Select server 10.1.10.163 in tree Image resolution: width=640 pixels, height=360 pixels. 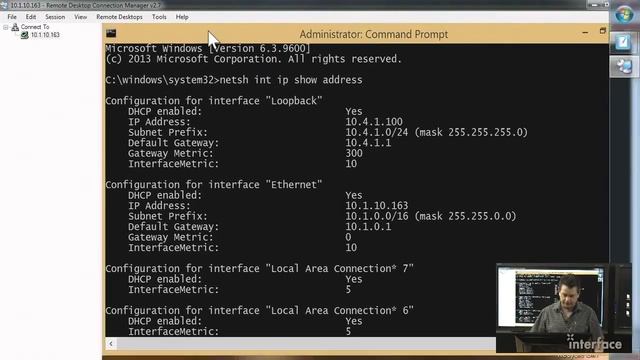(45, 35)
